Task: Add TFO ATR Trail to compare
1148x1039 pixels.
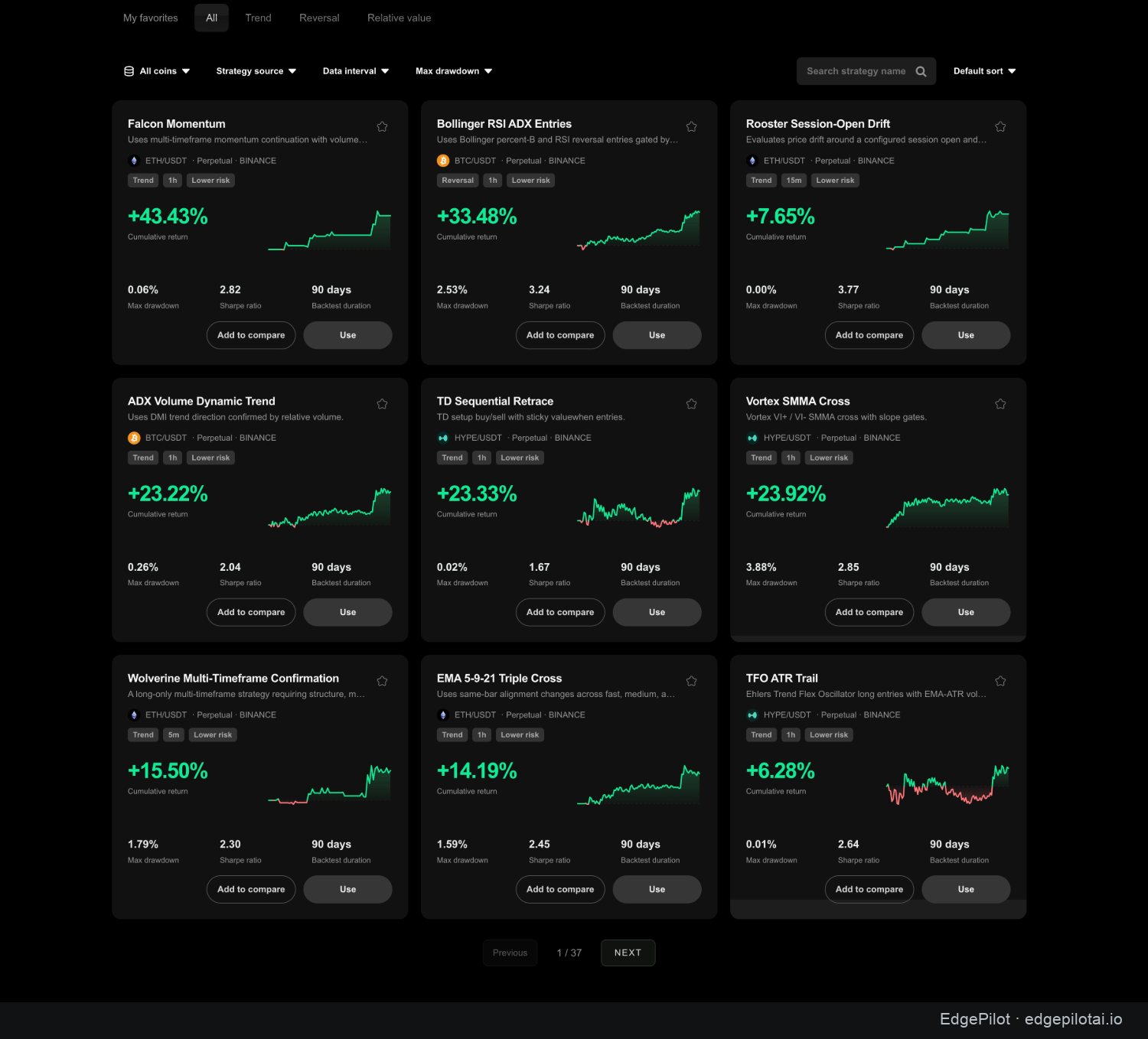Action: [x=869, y=889]
